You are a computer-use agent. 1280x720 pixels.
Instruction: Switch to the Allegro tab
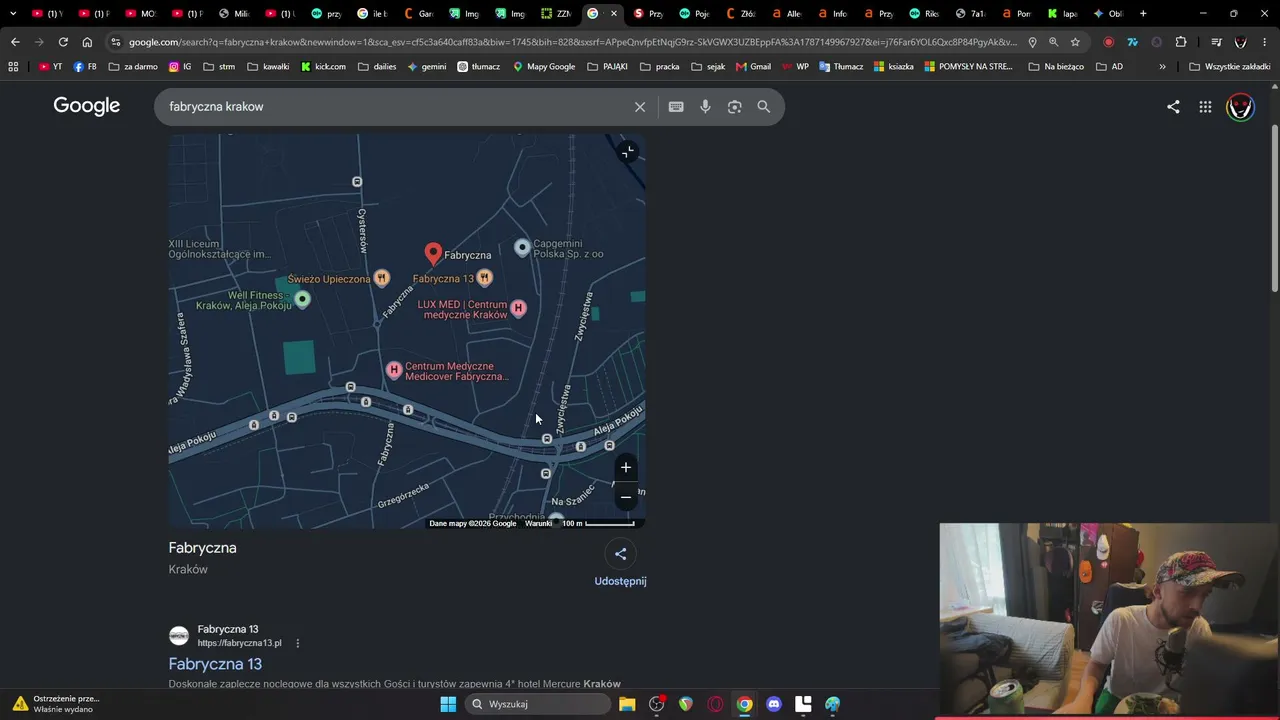(786, 14)
